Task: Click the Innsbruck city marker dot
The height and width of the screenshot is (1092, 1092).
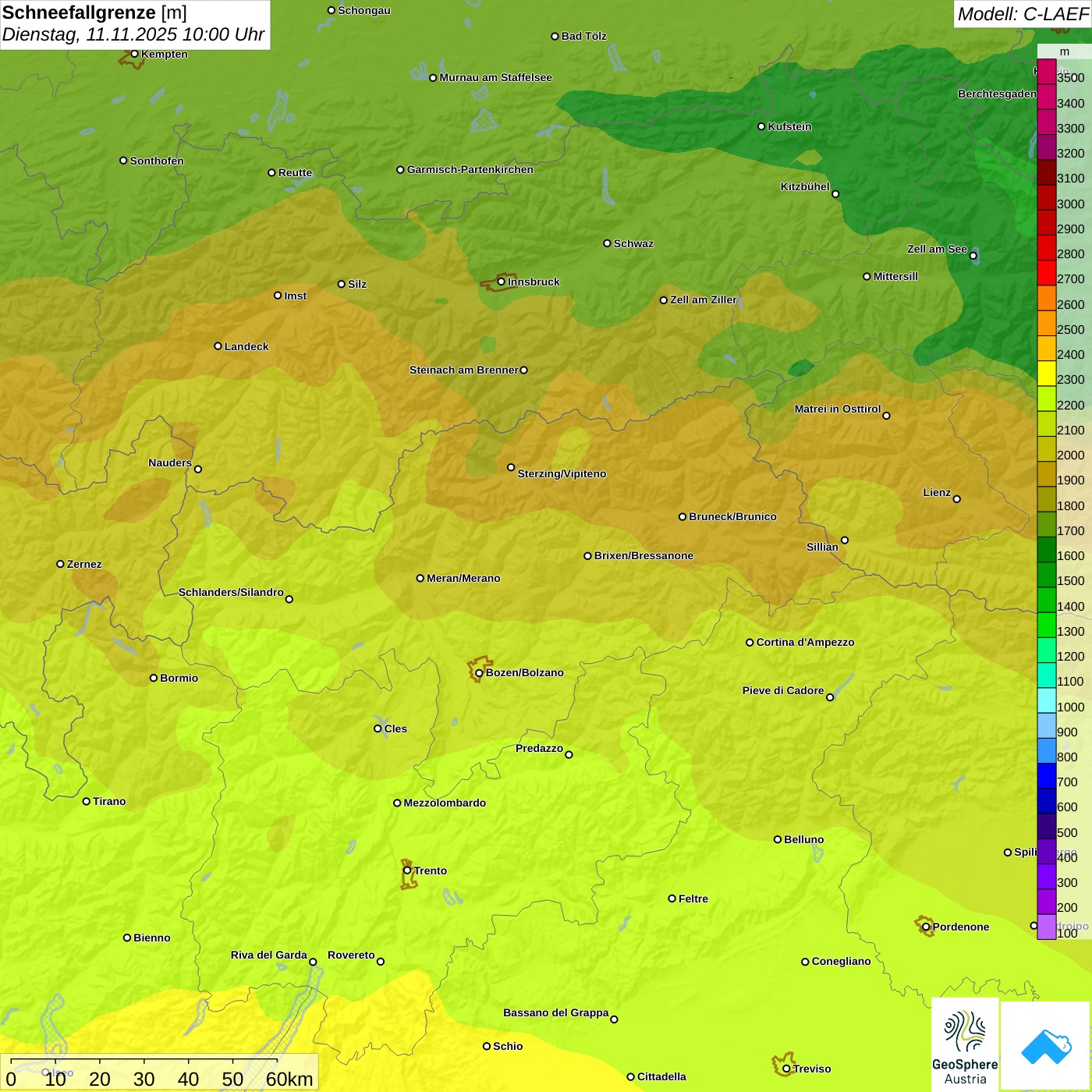Action: 502,282
